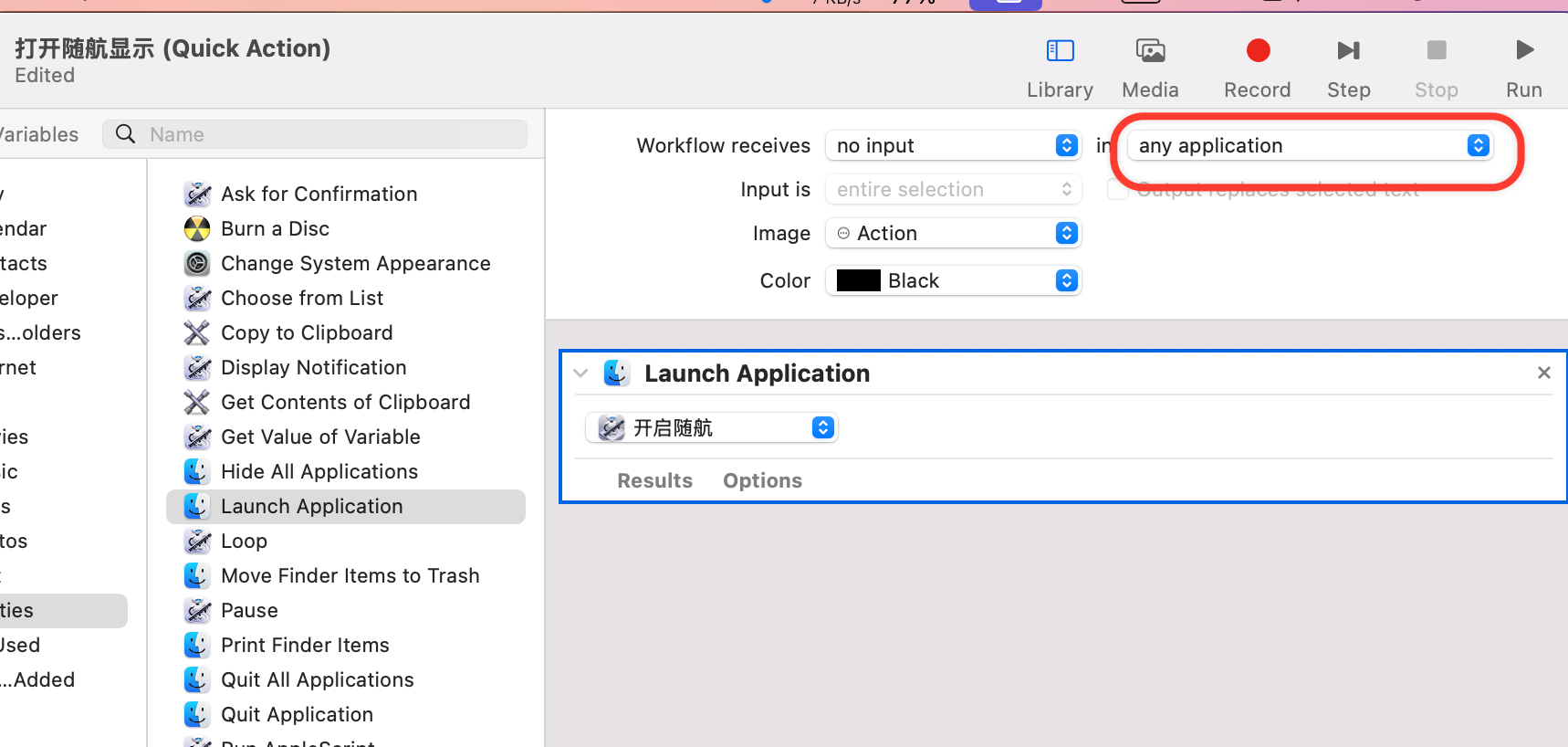Click the Launch Application action title

tap(757, 373)
